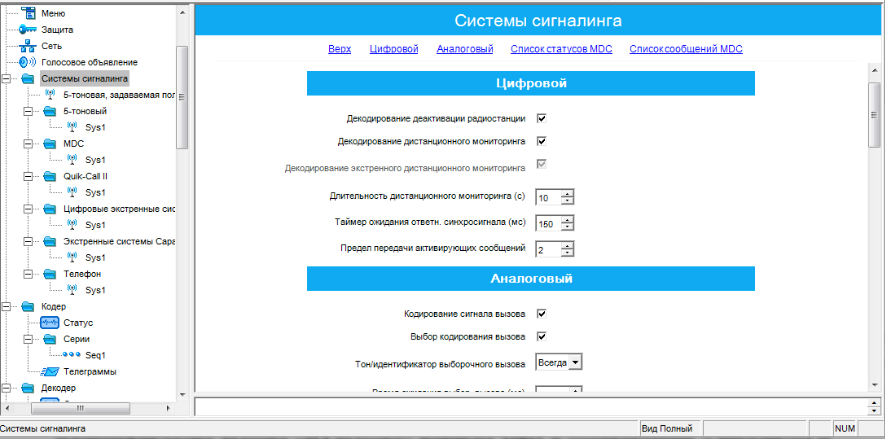Click the 5-тоновый folder icon
The width and height of the screenshot is (885, 439).
(50, 111)
